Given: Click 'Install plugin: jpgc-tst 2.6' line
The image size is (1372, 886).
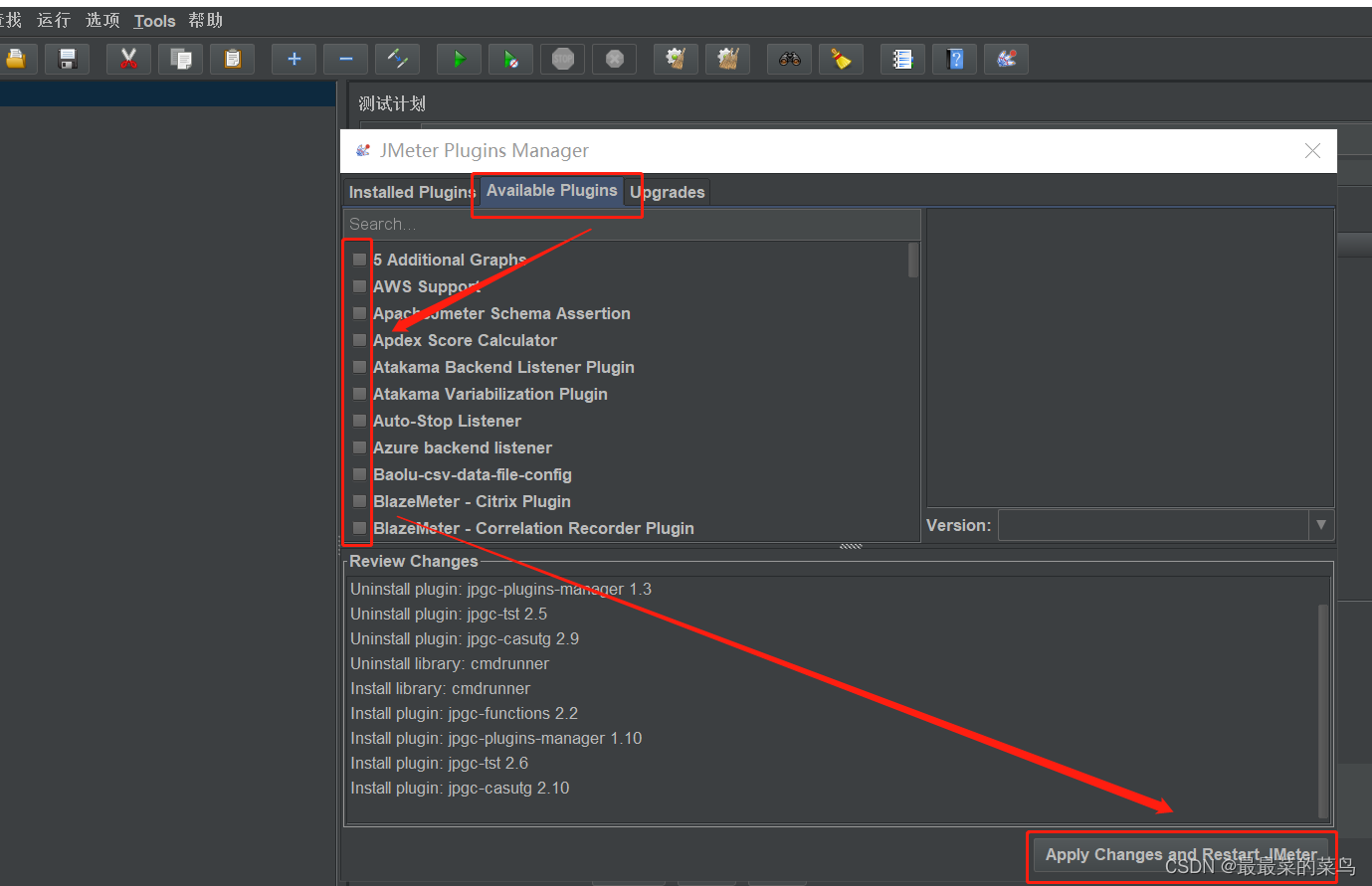Looking at the screenshot, I should 439,763.
